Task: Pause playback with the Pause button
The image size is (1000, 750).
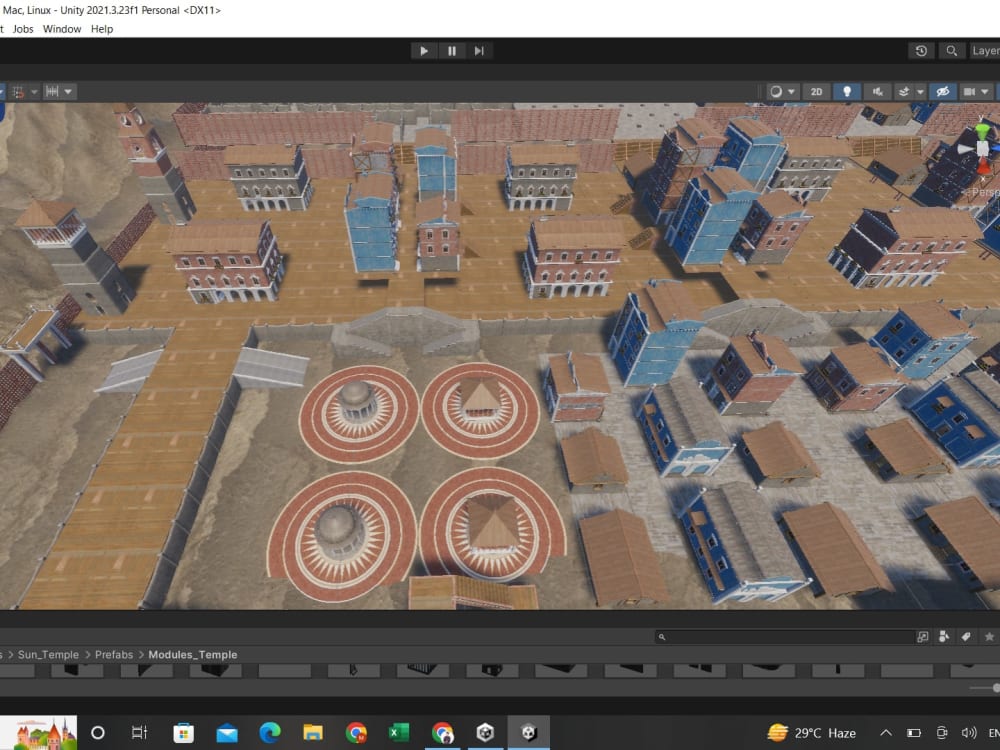Action: (x=451, y=50)
